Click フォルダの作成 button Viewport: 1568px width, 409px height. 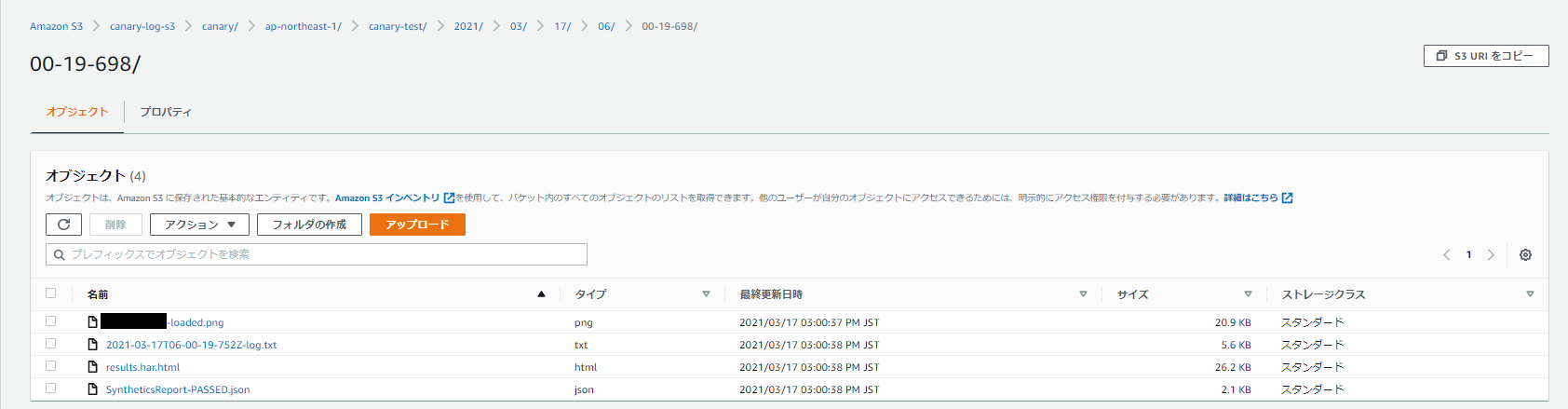[309, 225]
